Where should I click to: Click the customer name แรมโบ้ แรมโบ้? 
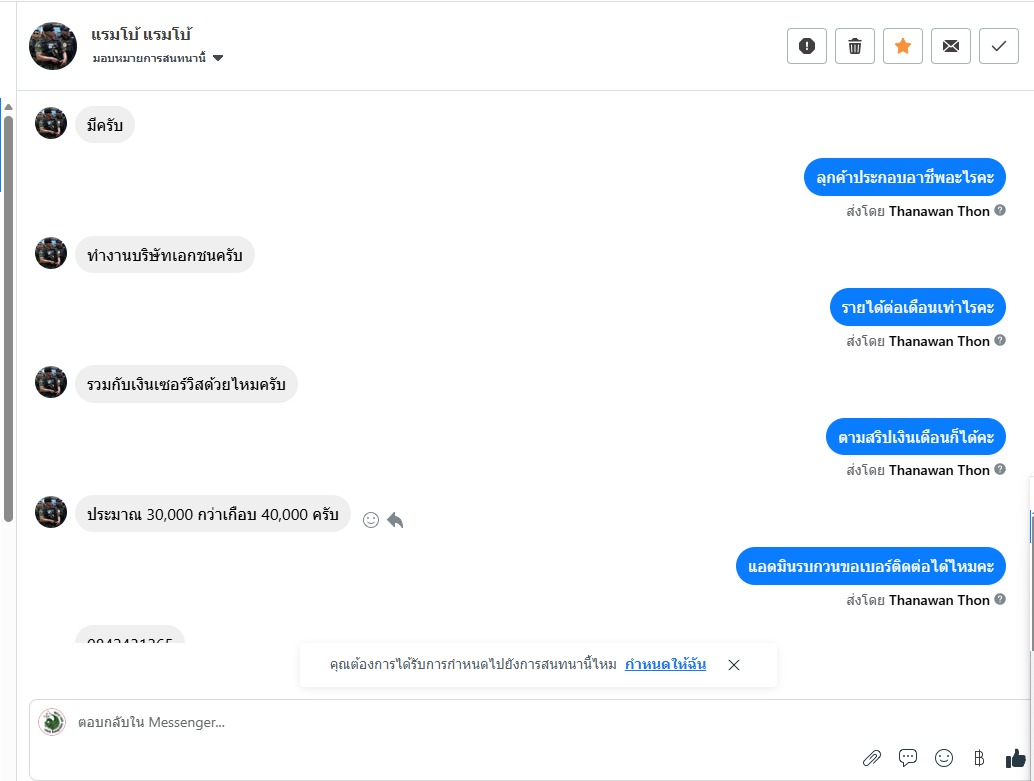141,35
